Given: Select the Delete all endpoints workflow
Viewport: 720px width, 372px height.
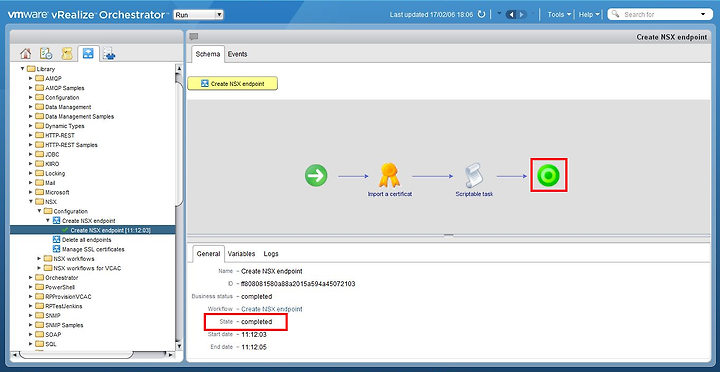Looking at the screenshot, I should click(86, 240).
